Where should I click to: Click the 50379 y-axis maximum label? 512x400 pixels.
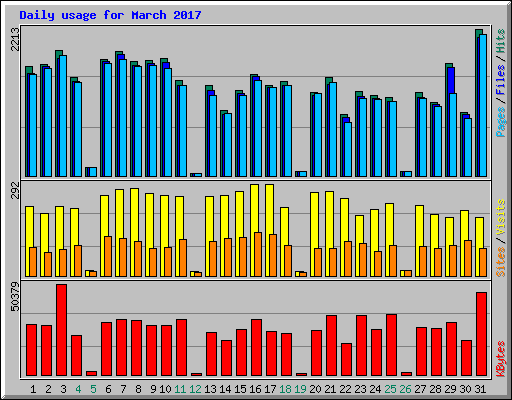coord(15,297)
